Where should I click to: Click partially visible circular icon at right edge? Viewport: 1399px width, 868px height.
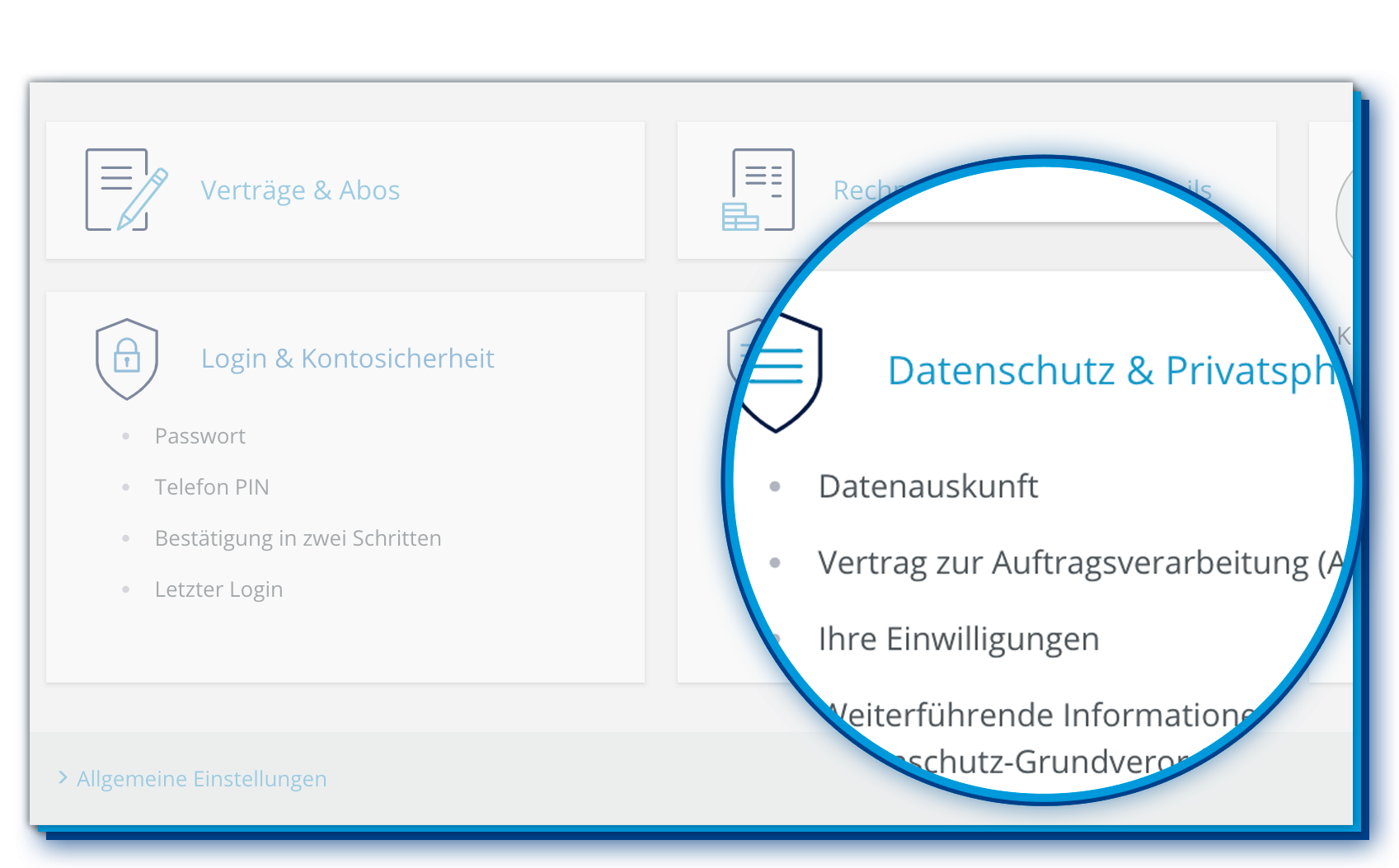1344,214
